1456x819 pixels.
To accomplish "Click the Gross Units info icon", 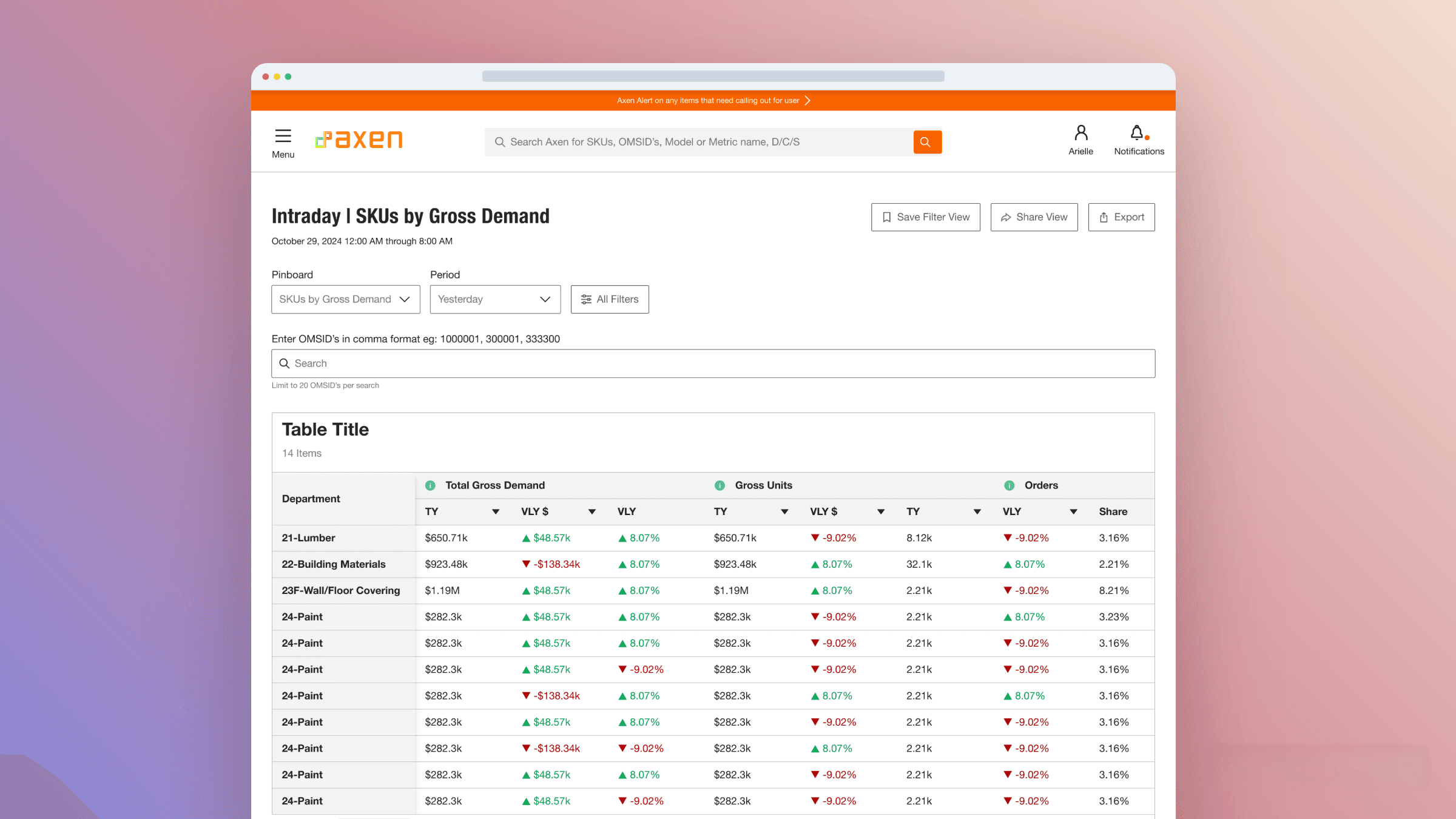I will coord(720,485).
